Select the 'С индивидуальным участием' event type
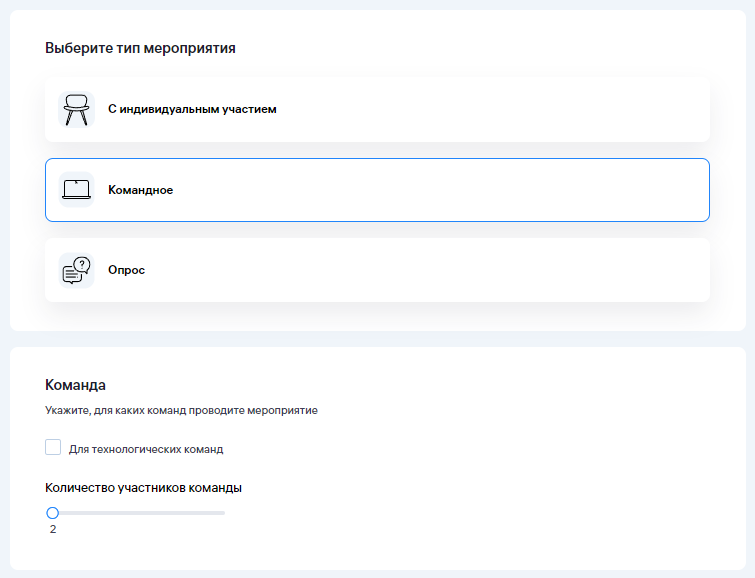The image size is (755, 578). tap(192, 109)
